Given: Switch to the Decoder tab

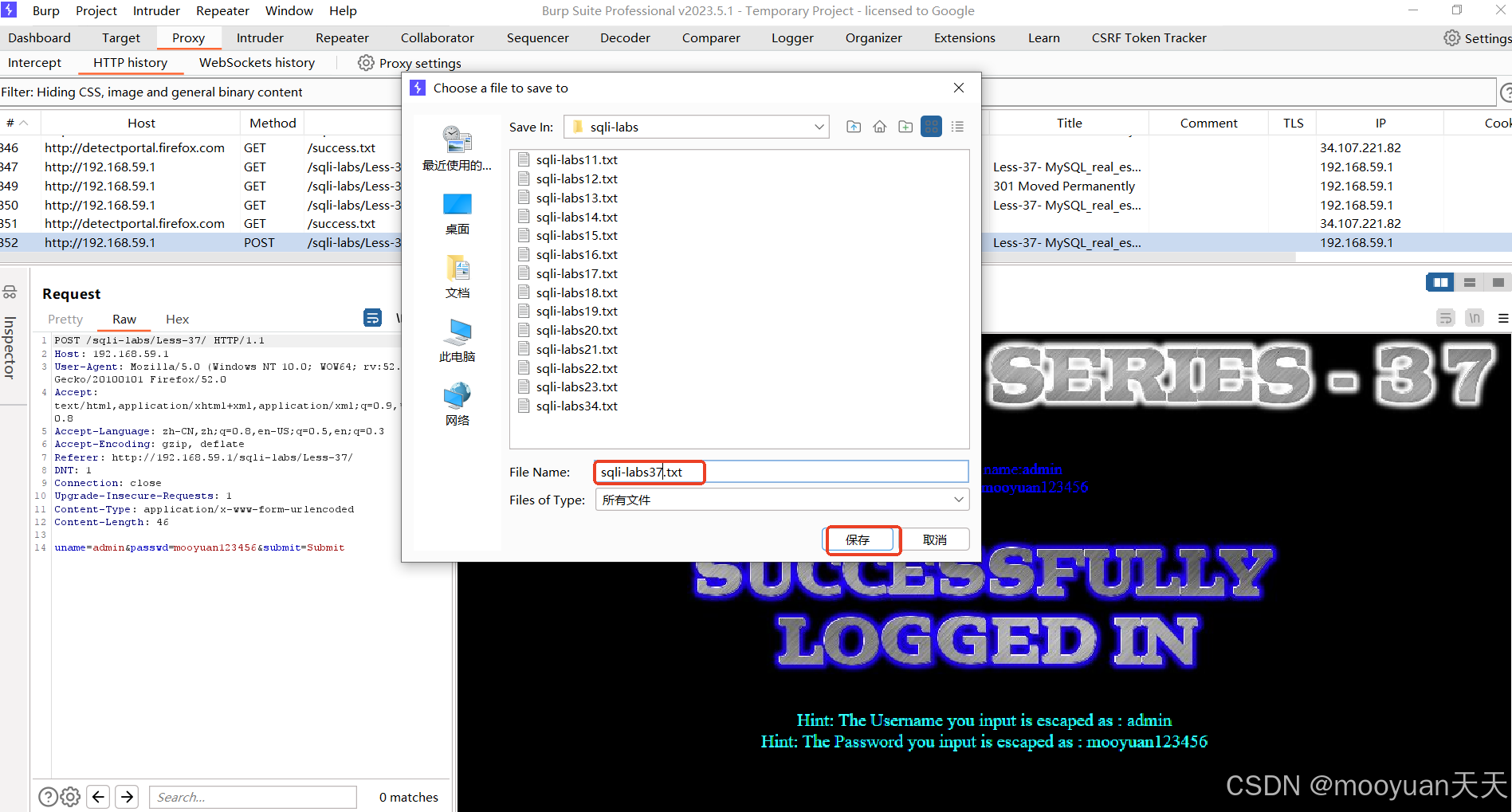Looking at the screenshot, I should [625, 38].
